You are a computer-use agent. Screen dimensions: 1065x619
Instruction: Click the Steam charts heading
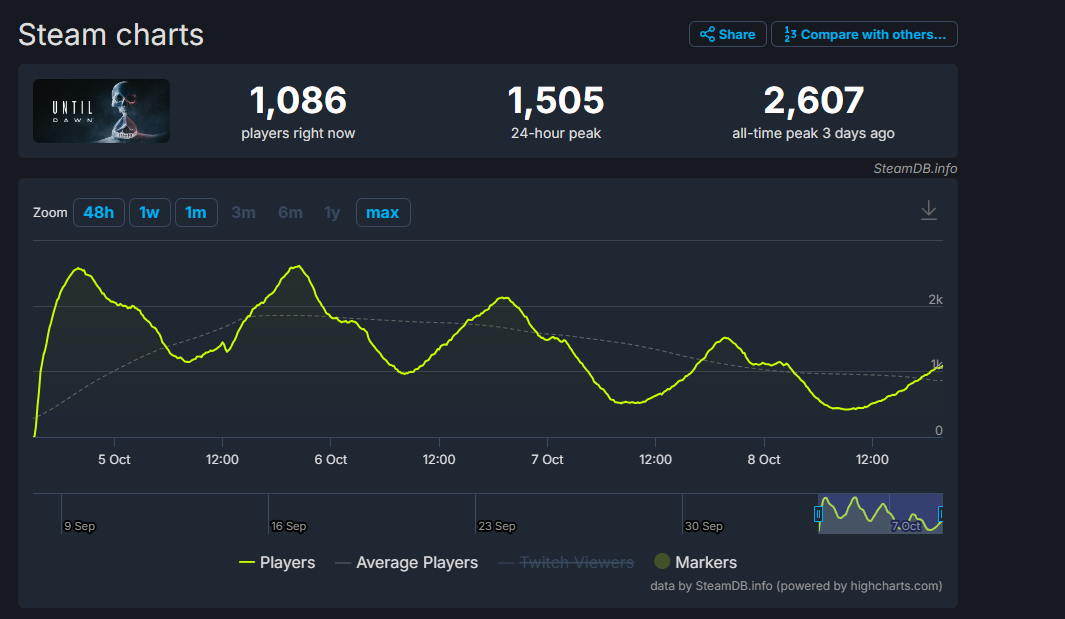(111, 35)
